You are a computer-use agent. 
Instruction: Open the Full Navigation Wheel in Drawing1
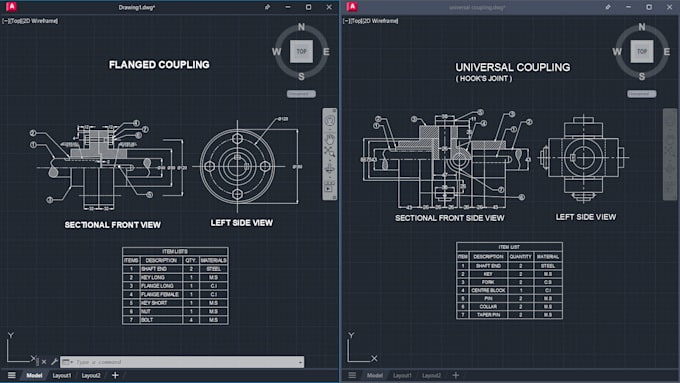click(330, 121)
